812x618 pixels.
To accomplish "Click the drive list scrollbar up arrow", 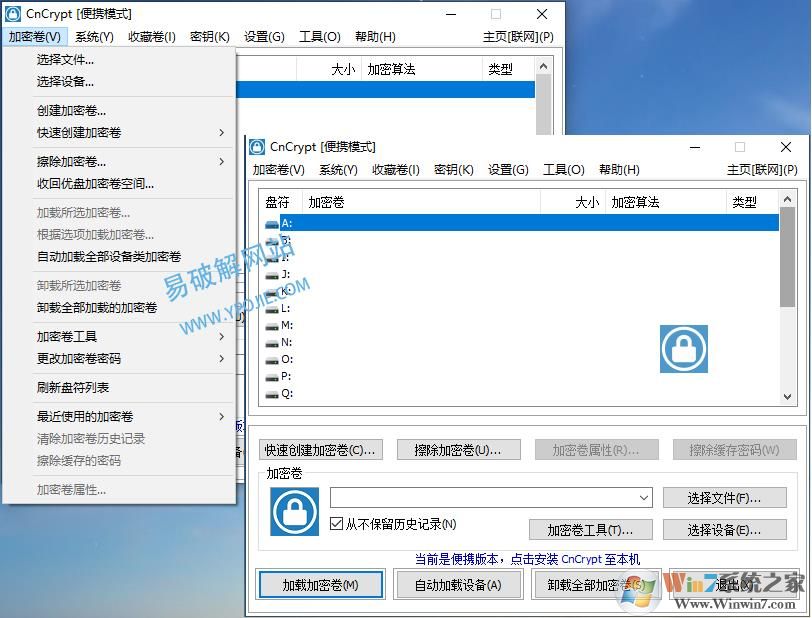I will click(x=786, y=200).
